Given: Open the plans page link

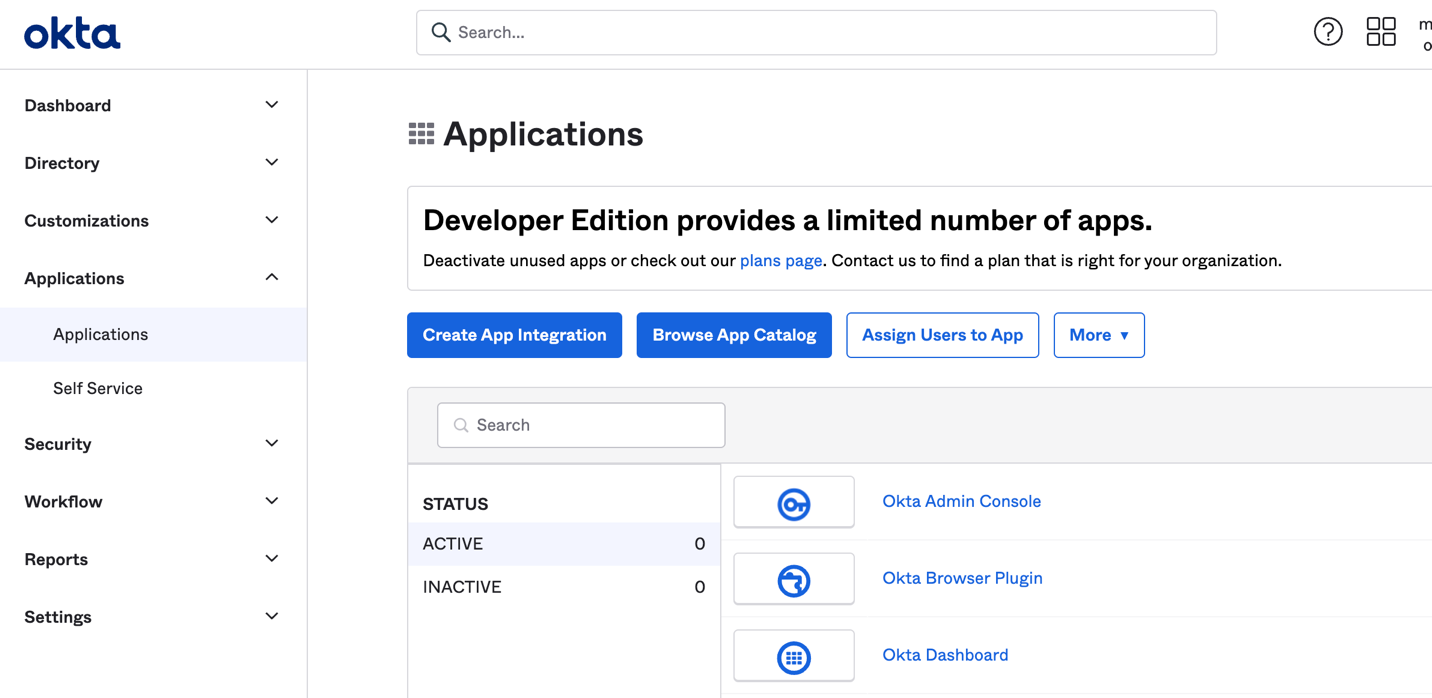Looking at the screenshot, I should point(780,260).
